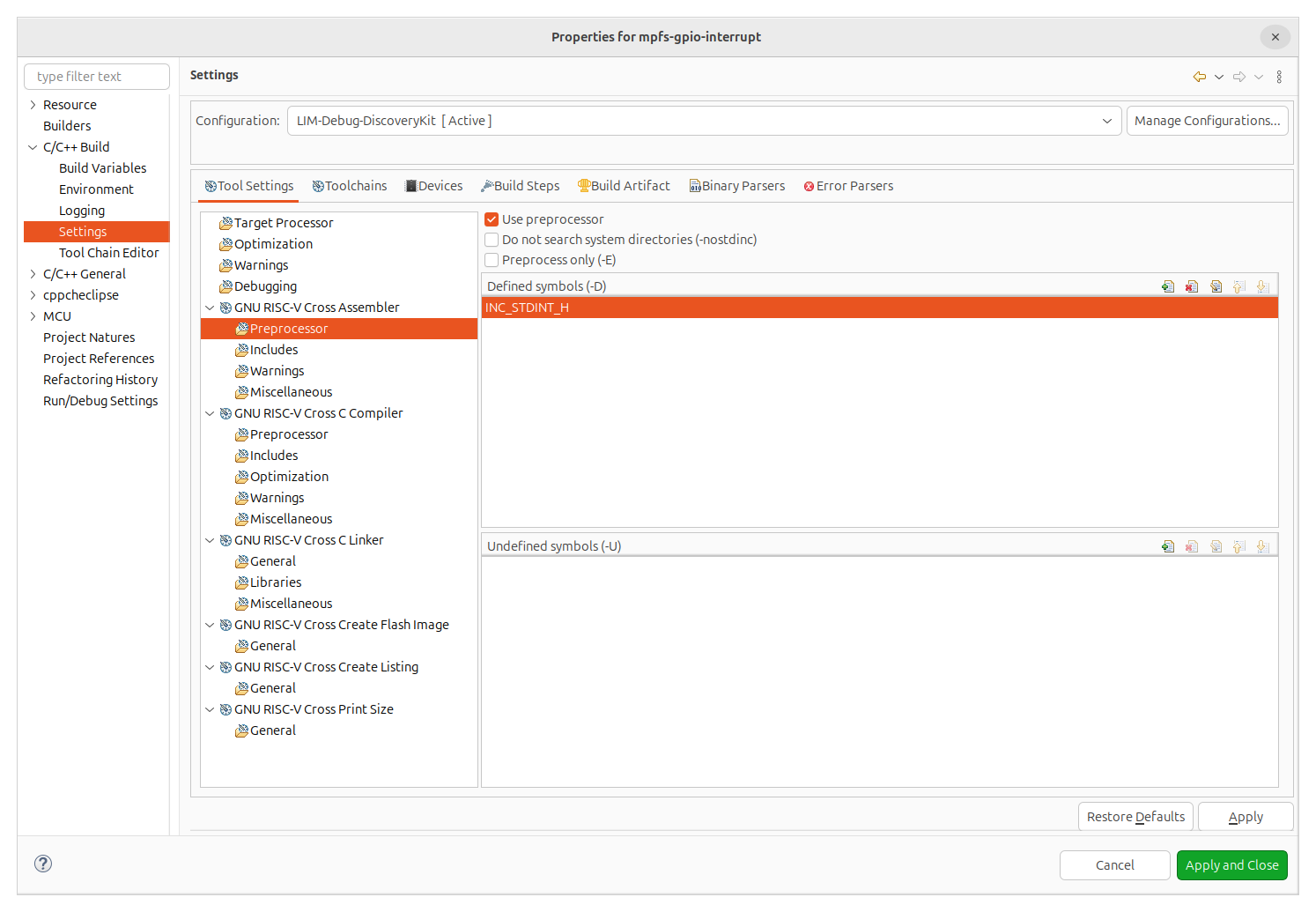Click the filter text field
Viewport: 1316px width, 912px height.
pos(96,76)
